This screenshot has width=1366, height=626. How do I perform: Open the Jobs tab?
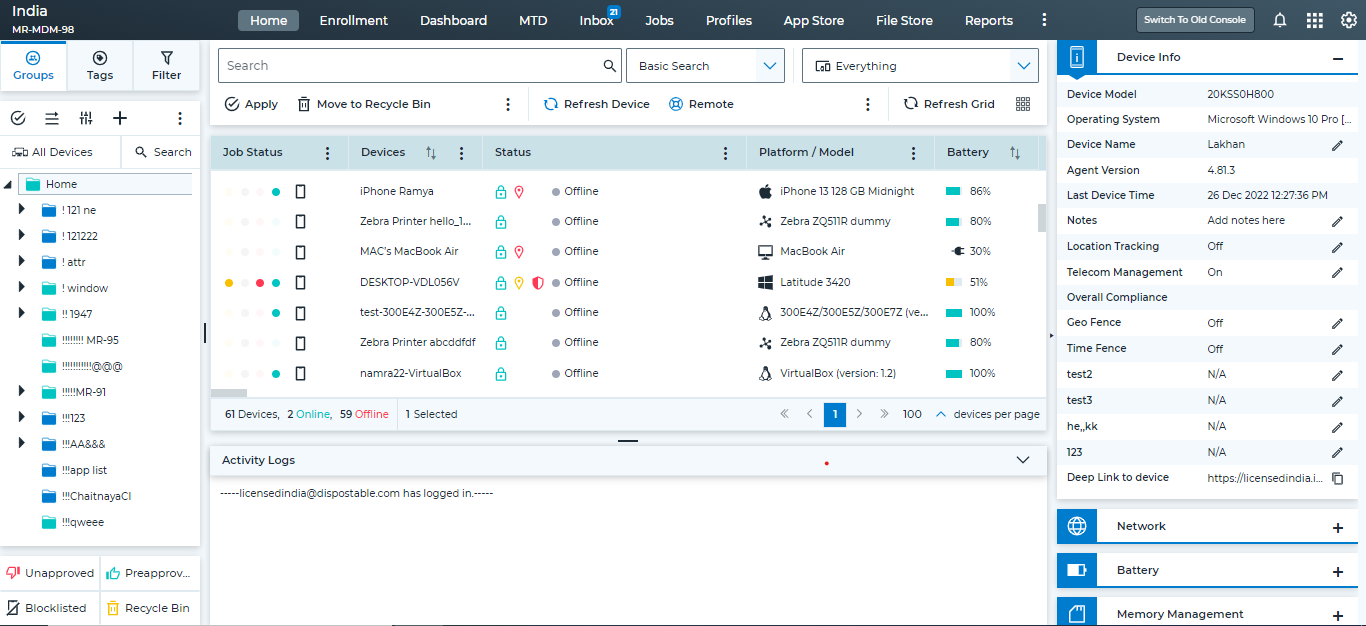coord(659,20)
